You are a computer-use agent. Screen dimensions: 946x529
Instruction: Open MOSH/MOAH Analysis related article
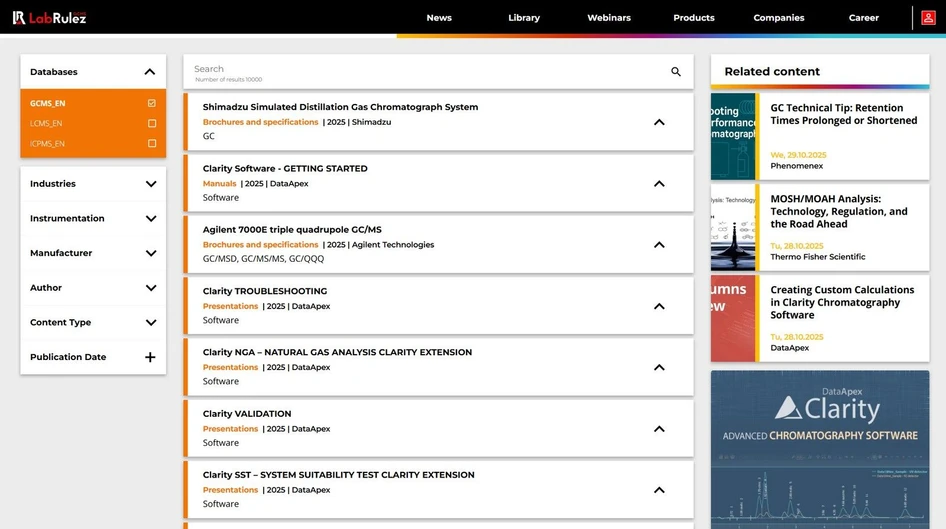point(838,211)
